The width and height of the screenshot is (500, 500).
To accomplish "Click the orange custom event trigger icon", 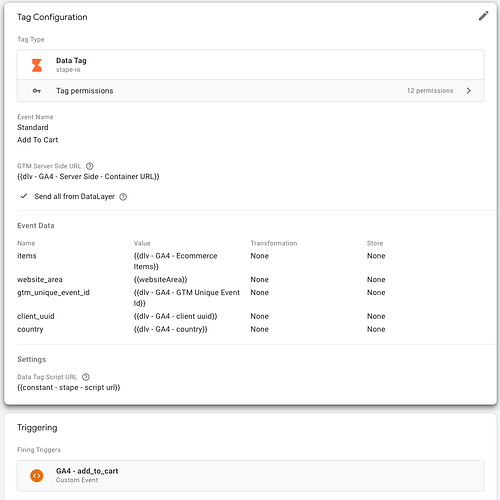I will pyautogui.click(x=37, y=475).
